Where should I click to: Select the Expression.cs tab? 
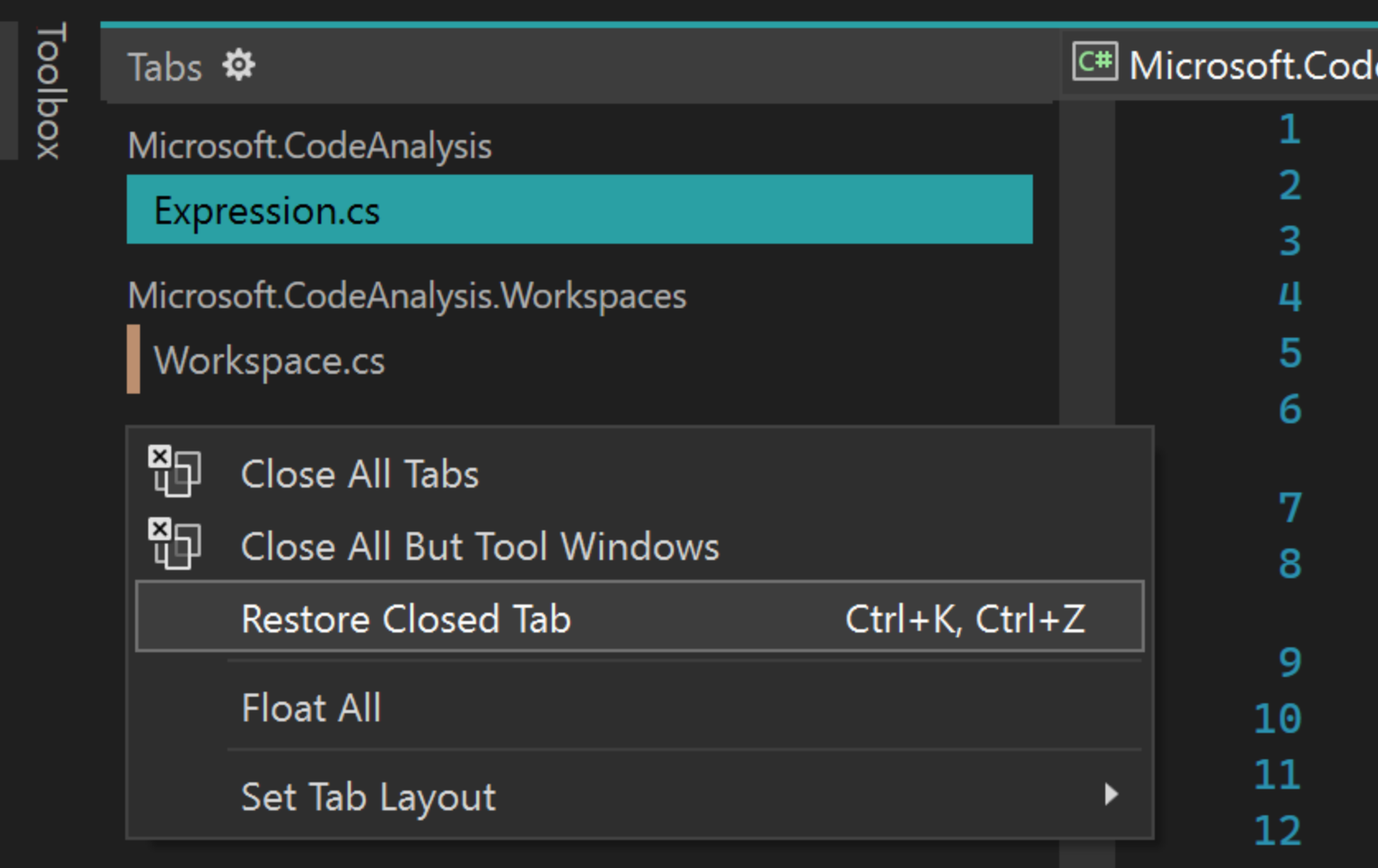[x=578, y=210]
